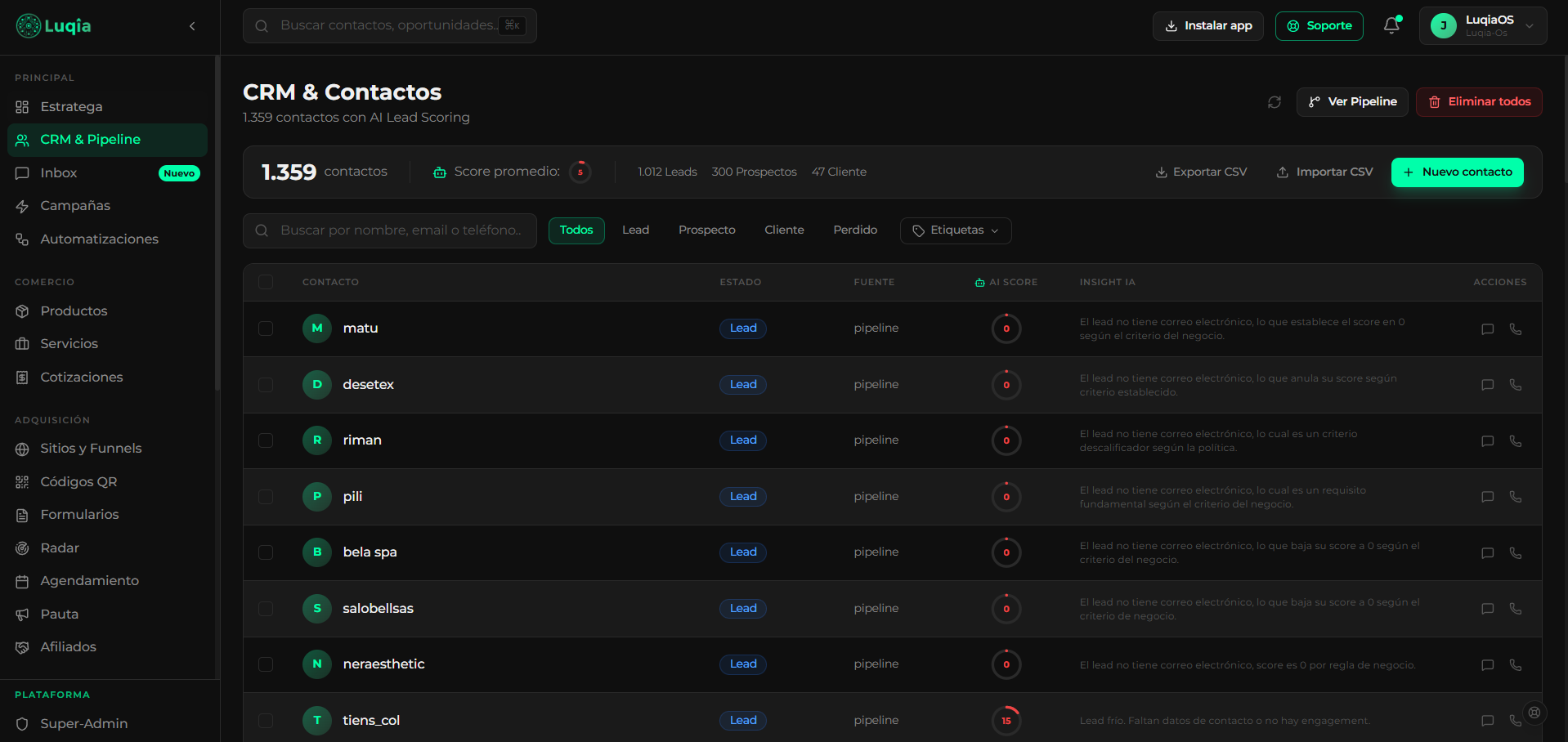Go to Inbox in the sidebar
Viewport: 1568px width, 742px height.
coord(107,173)
